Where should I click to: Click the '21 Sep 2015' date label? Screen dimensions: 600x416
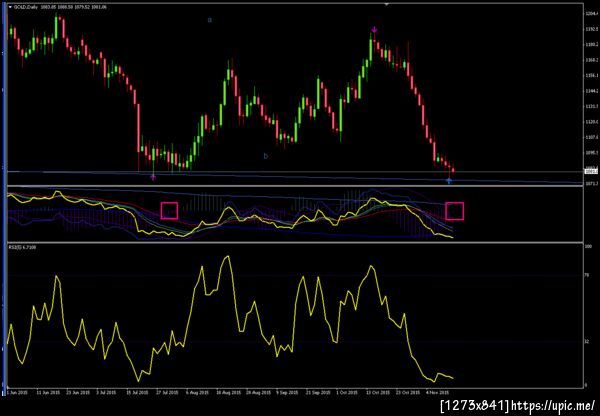pyautogui.click(x=318, y=393)
